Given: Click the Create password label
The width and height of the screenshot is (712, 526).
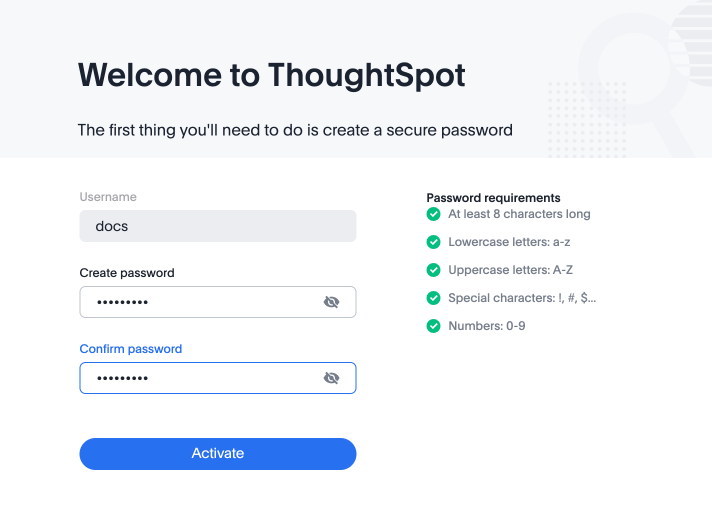Looking at the screenshot, I should pyautogui.click(x=127, y=273).
